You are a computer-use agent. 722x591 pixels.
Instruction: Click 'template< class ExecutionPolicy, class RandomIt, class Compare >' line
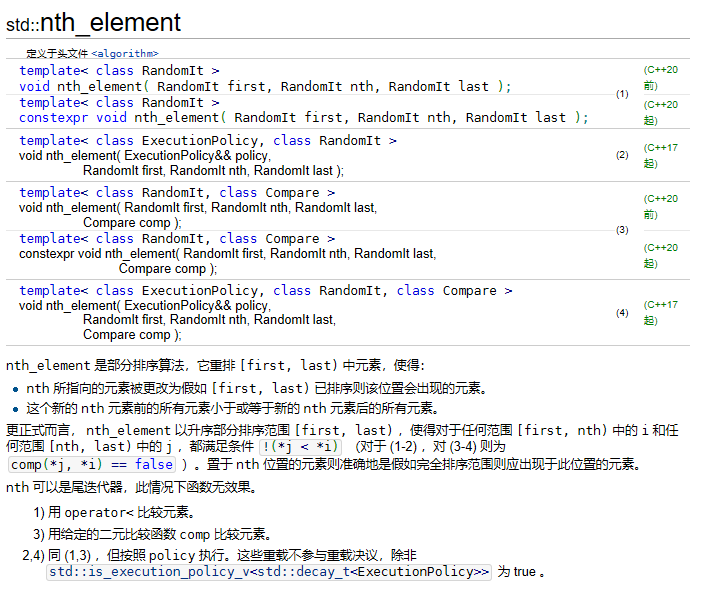pos(266,290)
